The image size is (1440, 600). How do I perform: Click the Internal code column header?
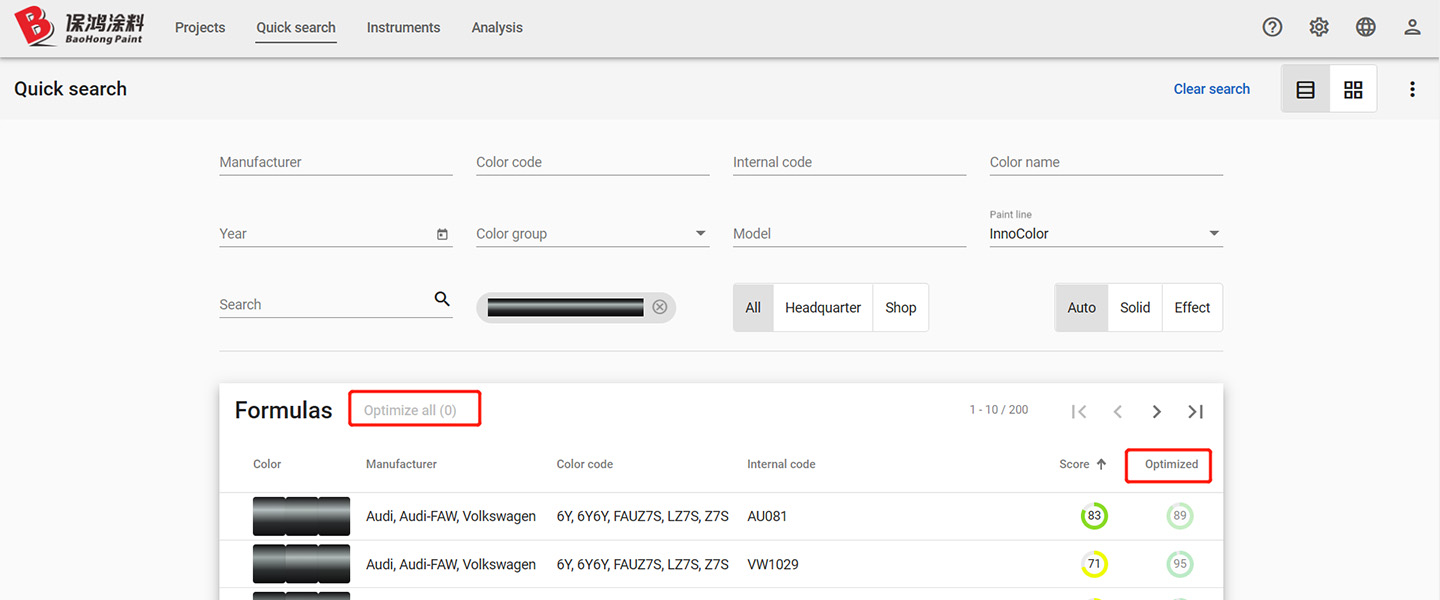pyautogui.click(x=781, y=464)
